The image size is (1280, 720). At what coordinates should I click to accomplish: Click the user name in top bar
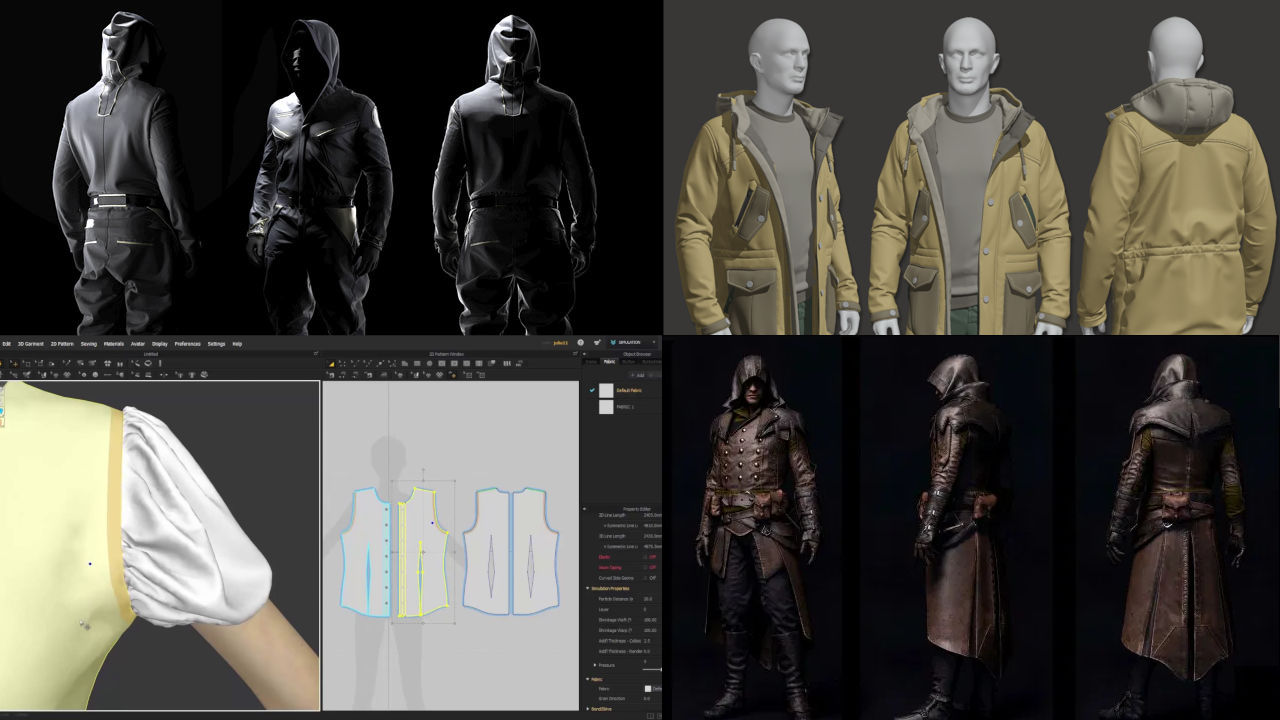(x=560, y=343)
